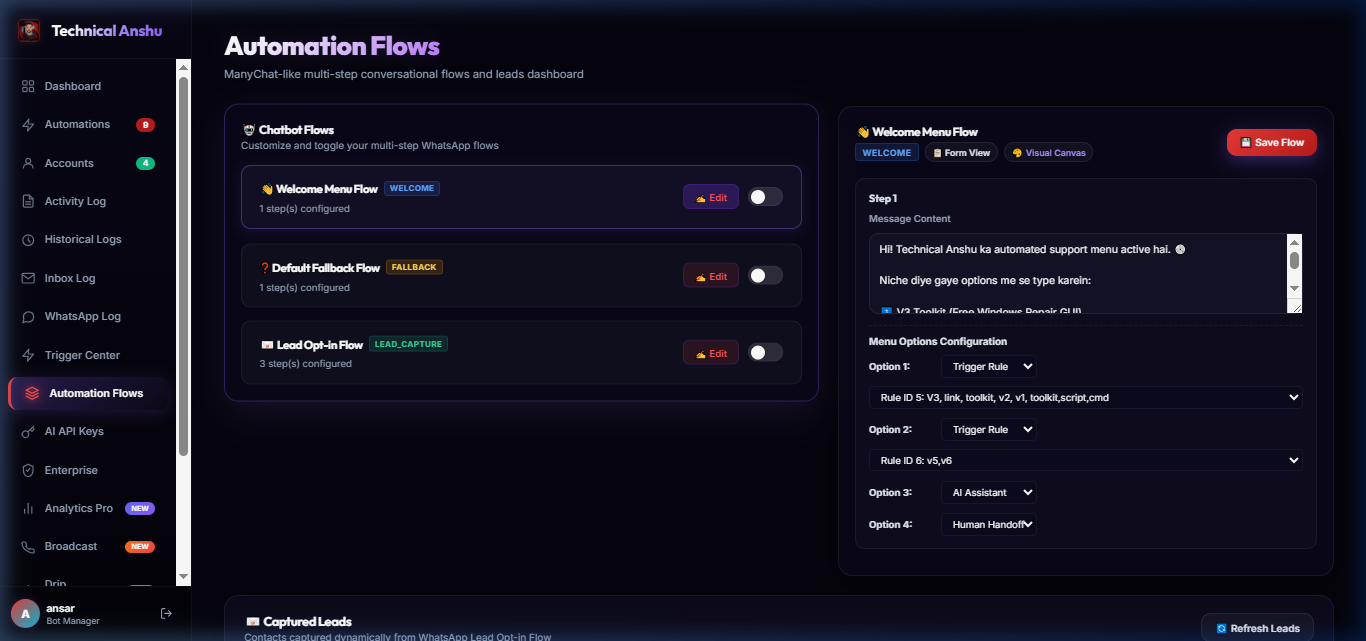Click the Chatbot Flows heading
Screen dimensions: 1366x641
288,130
